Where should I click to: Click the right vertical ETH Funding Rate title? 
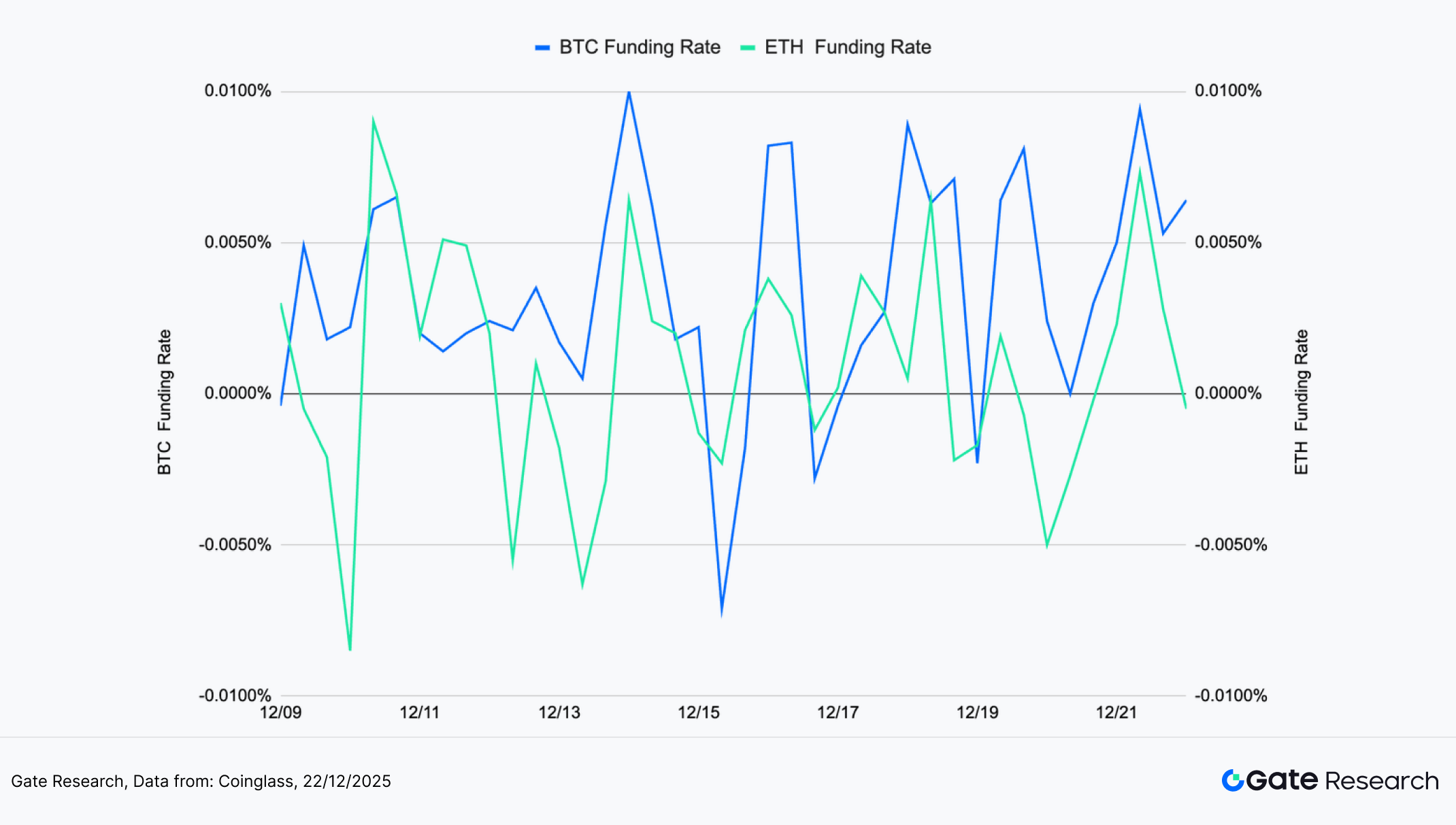coord(1301,402)
